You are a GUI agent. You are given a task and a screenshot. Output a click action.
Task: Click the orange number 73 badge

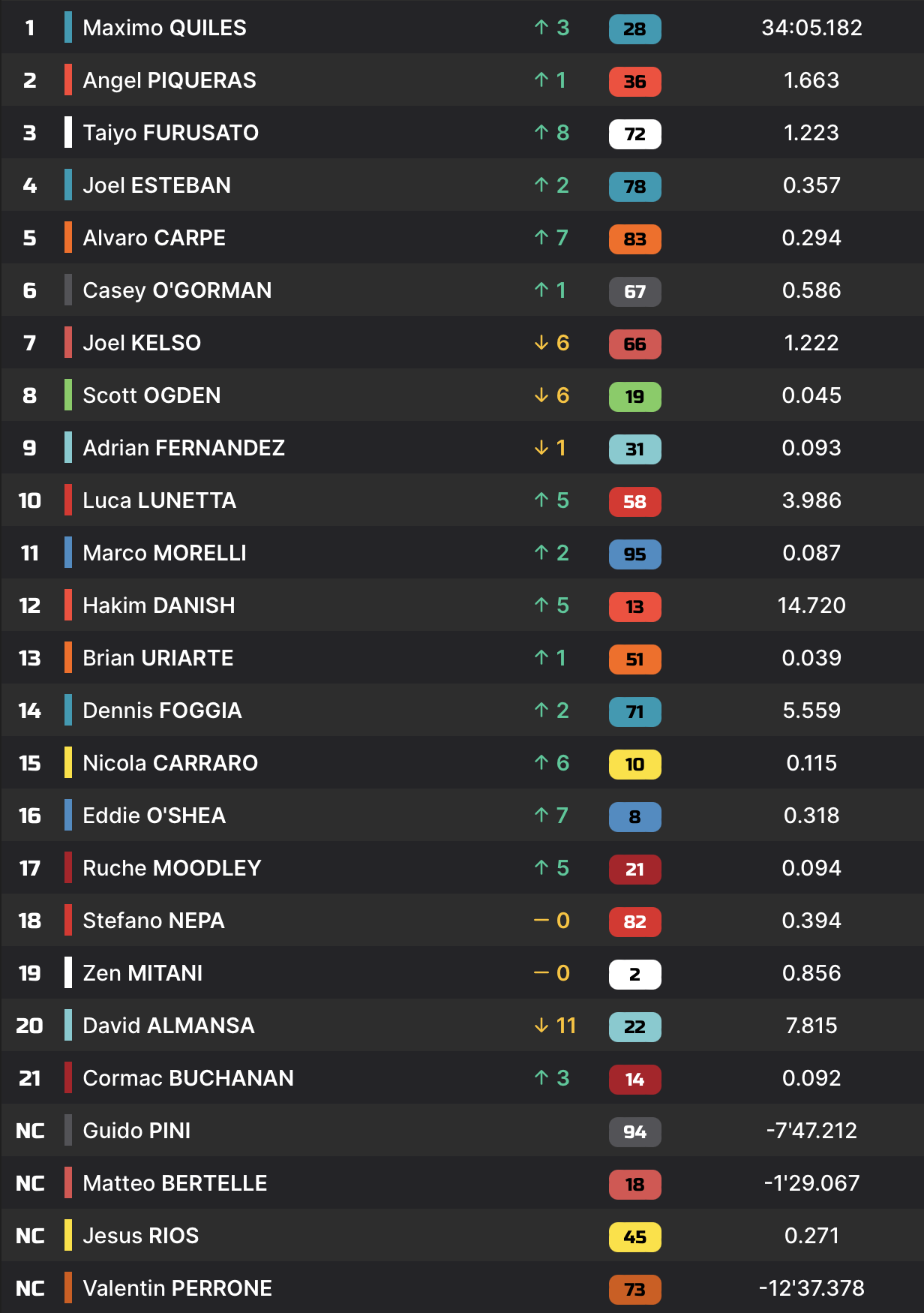point(634,1290)
